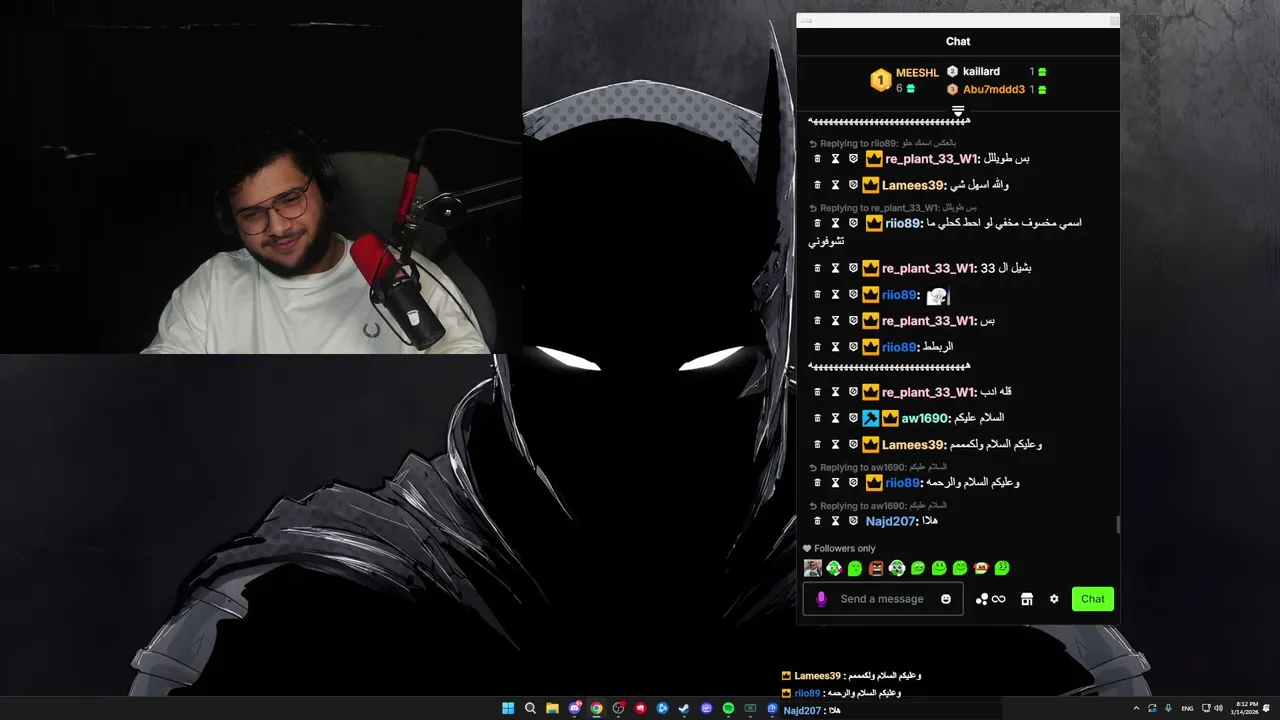Collapse the gift leaderboard arrow
1280x720 pixels.
point(958,111)
